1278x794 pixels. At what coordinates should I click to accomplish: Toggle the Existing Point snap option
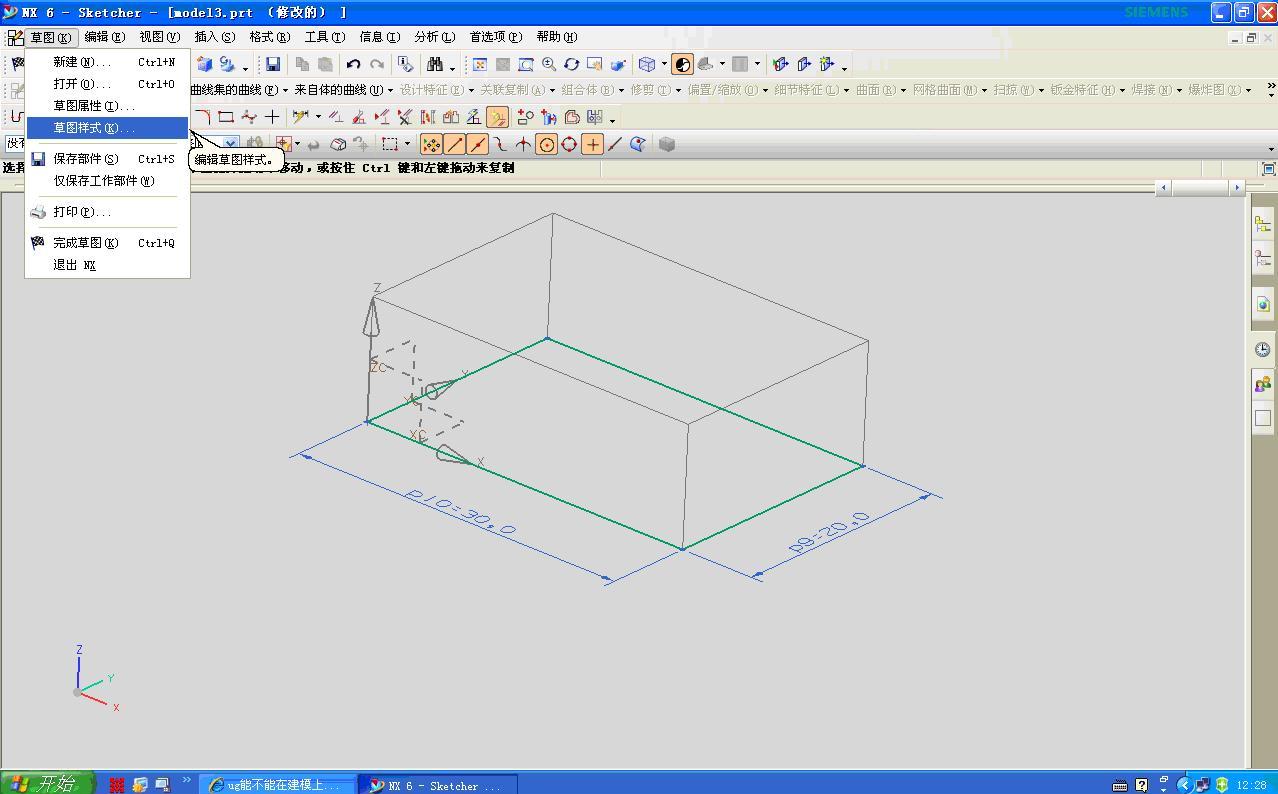pos(592,144)
